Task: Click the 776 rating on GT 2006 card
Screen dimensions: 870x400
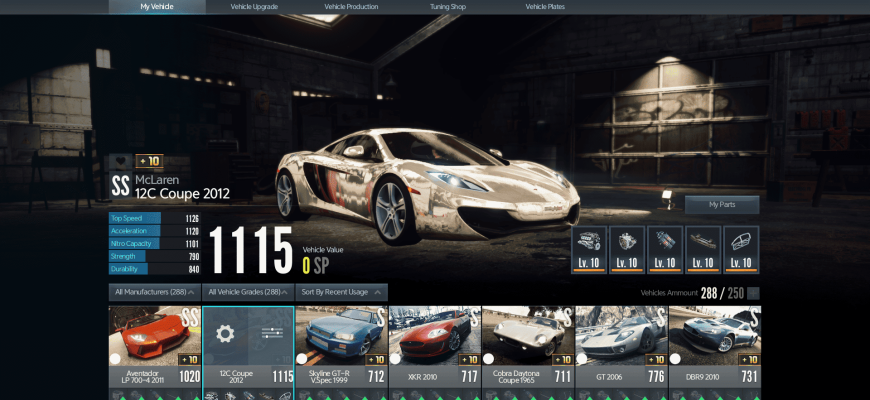Action: (655, 377)
